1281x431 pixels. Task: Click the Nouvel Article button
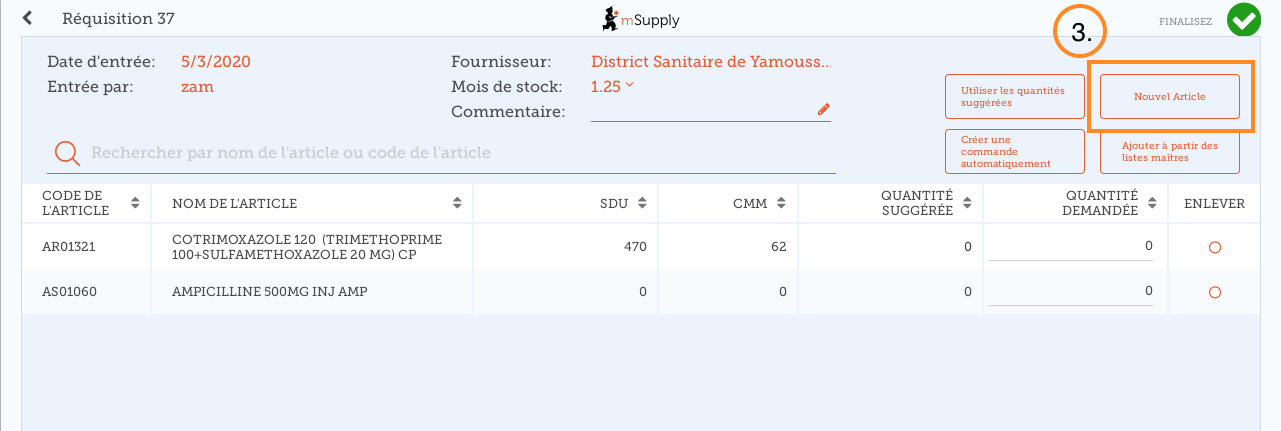[x=1169, y=97]
